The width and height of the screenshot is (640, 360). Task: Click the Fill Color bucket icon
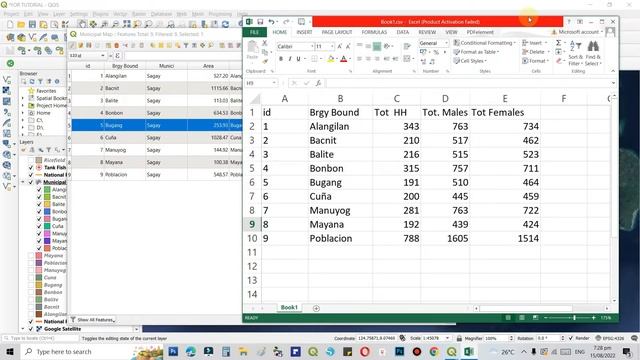click(331, 59)
